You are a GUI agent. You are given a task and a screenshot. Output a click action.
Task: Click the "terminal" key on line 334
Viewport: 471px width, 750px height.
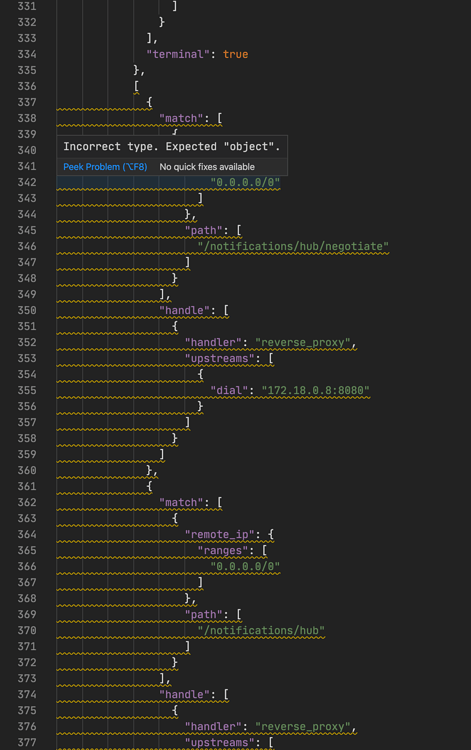(178, 54)
